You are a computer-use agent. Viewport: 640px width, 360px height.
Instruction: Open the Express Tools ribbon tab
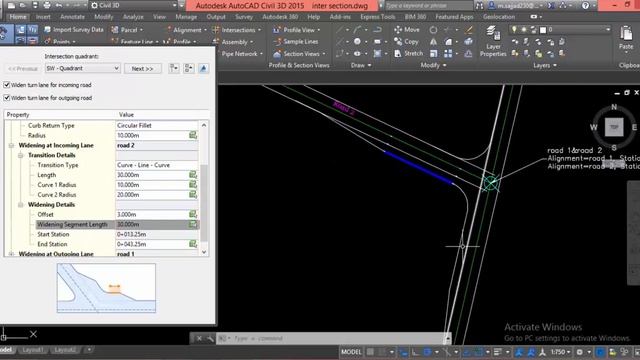[x=378, y=17]
